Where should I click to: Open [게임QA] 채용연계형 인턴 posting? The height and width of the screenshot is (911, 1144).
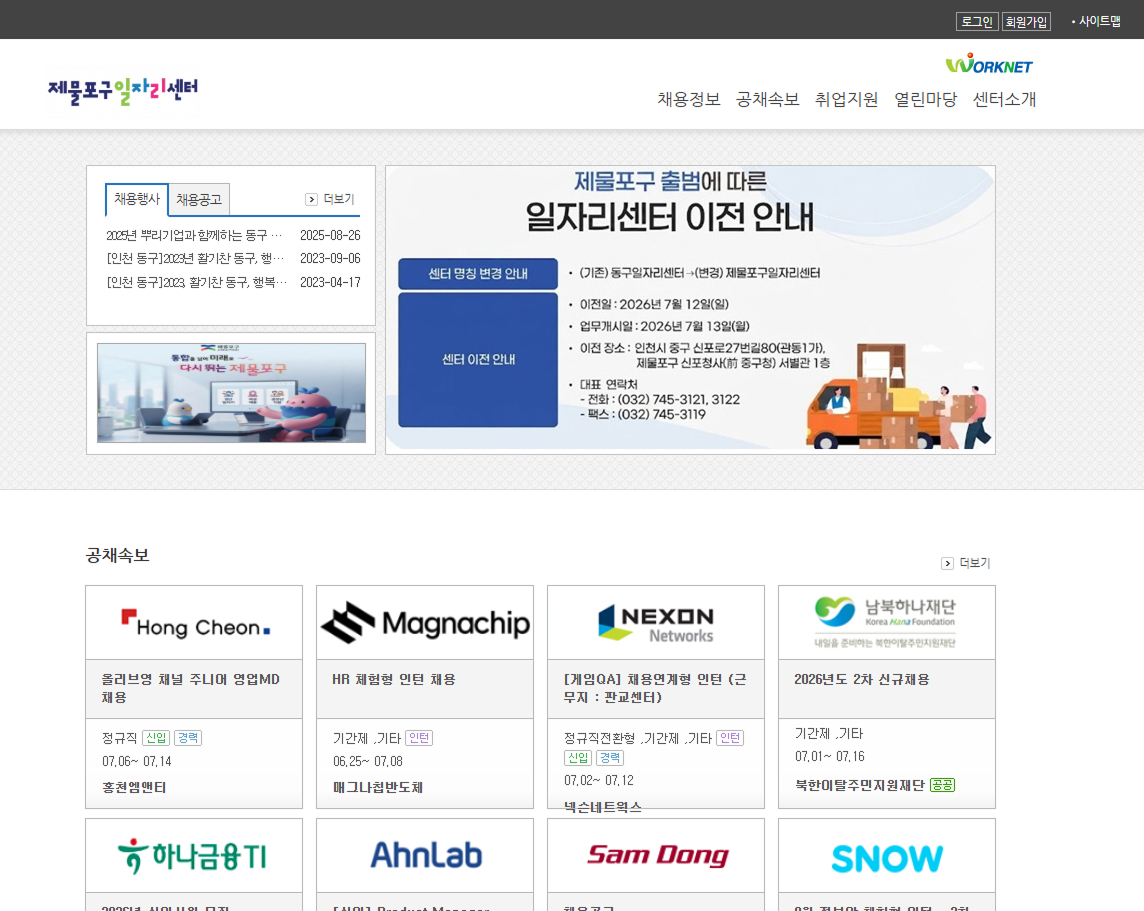pos(655,689)
